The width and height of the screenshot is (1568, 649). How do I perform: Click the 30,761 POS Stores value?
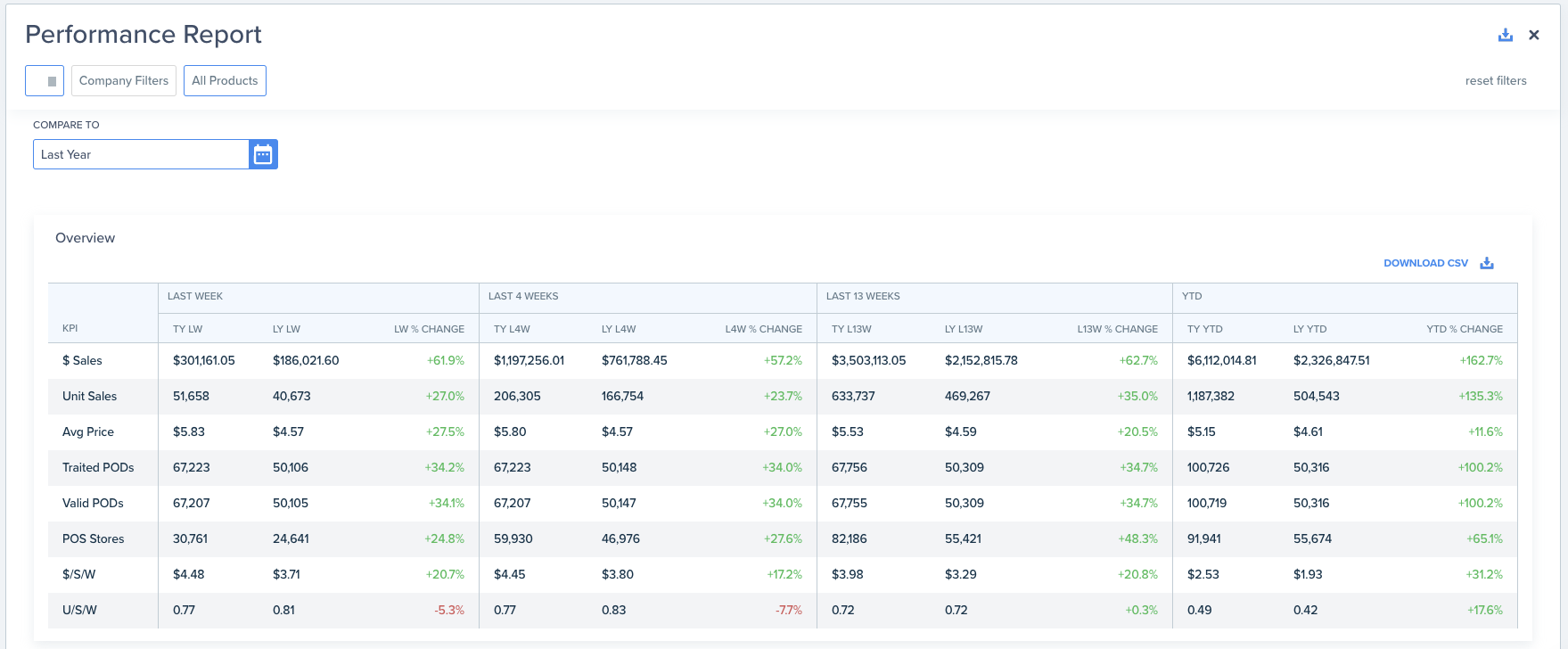(x=192, y=538)
